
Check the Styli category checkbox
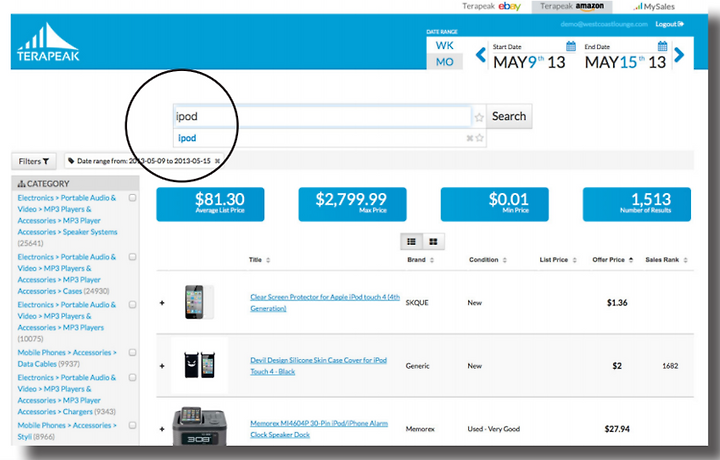(132, 425)
